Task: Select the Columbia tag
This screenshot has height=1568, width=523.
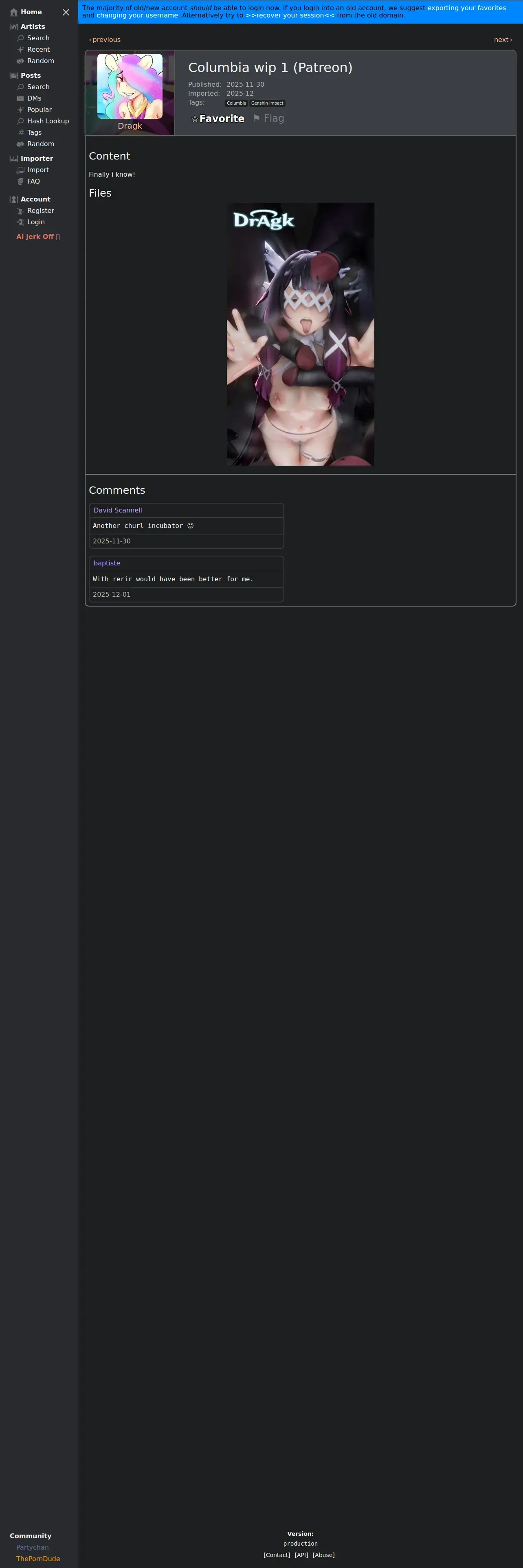Action: point(236,103)
